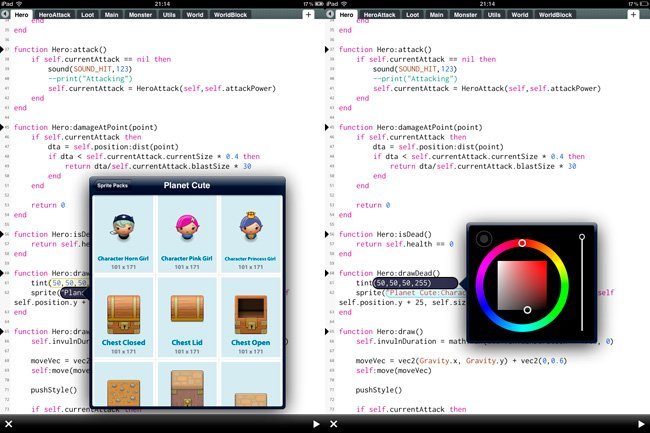Run the project with the left play icon
Image resolution: width=650 pixels, height=433 pixels.
click(x=316, y=424)
